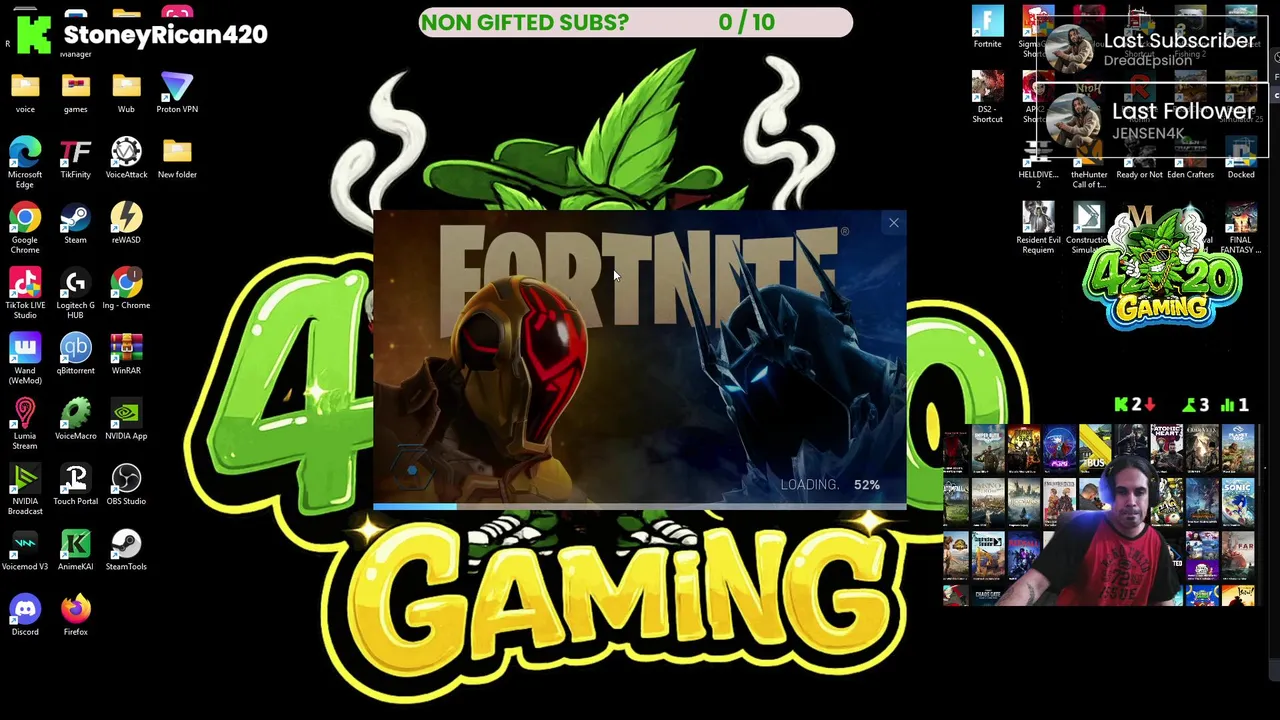Image resolution: width=1280 pixels, height=720 pixels.
Task: Launch TikFinity from desktop
Action: tap(75, 158)
